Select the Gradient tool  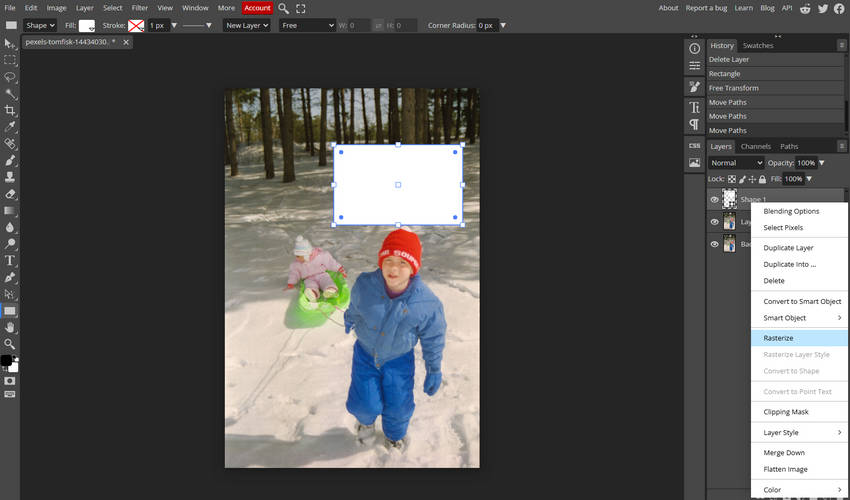click(10, 210)
